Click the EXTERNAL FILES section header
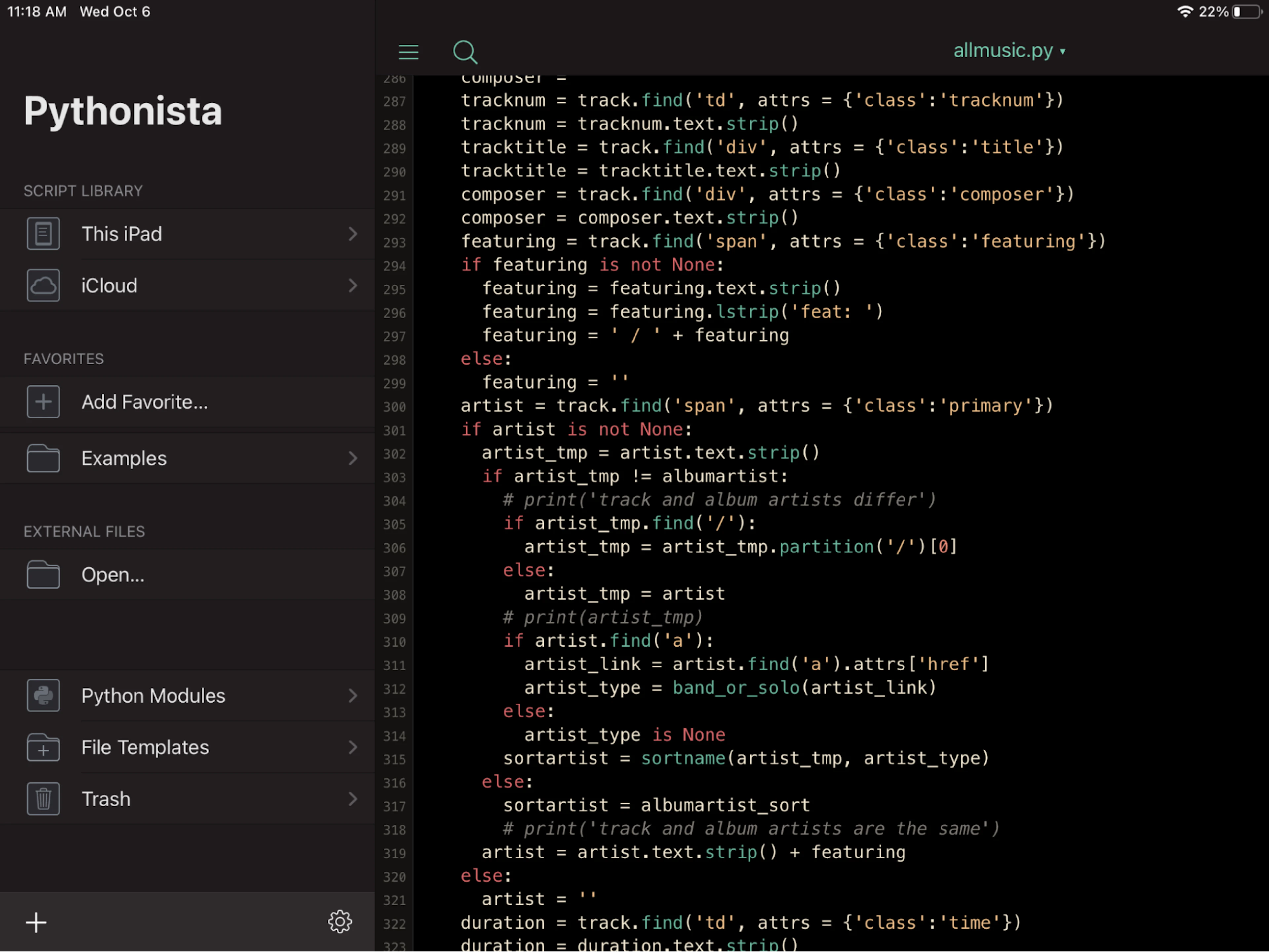Viewport: 1269px width, 952px height. click(84, 532)
